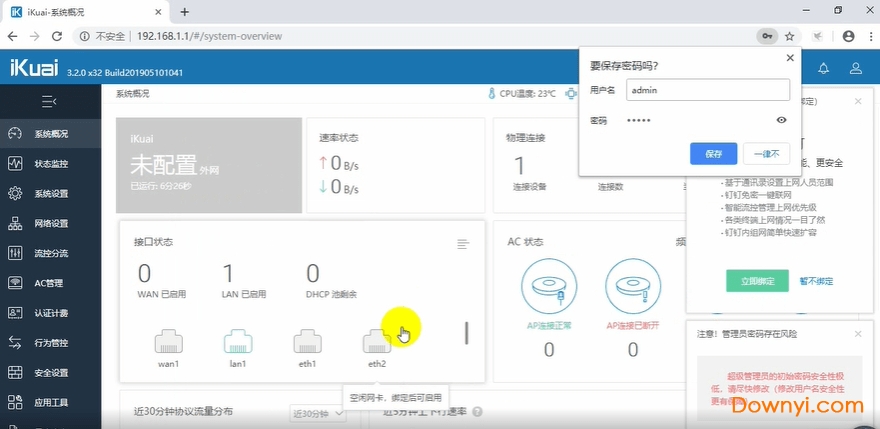Open a new browser tab
This screenshot has width=880, height=429.
click(185, 12)
